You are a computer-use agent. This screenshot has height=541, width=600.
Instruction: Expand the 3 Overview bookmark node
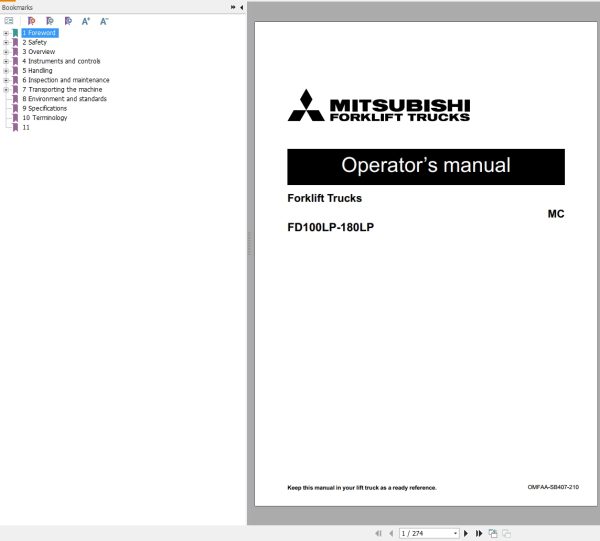click(x=6, y=52)
